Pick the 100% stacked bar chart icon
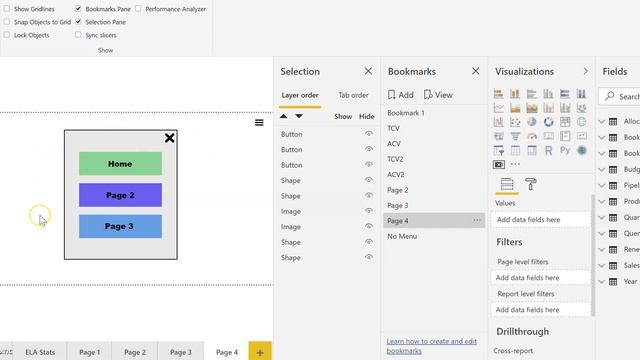The image size is (640, 360). coord(565,93)
